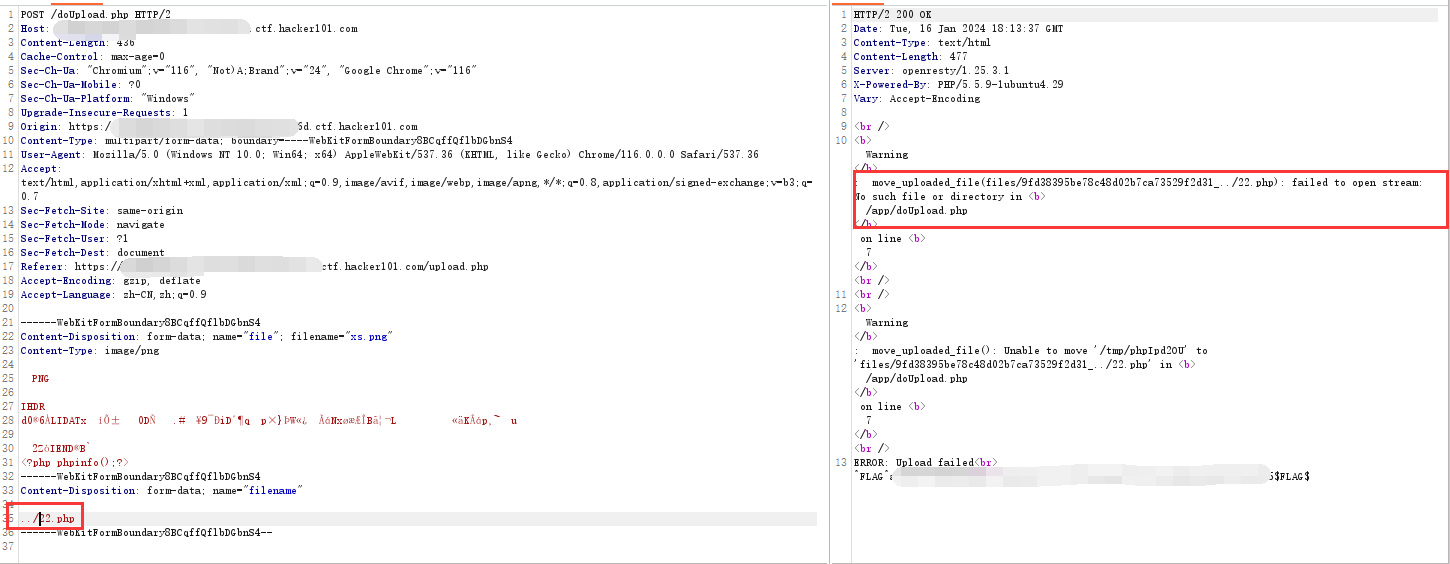1450x564 pixels.
Task: Click the Origin header line
Action: pos(219,127)
